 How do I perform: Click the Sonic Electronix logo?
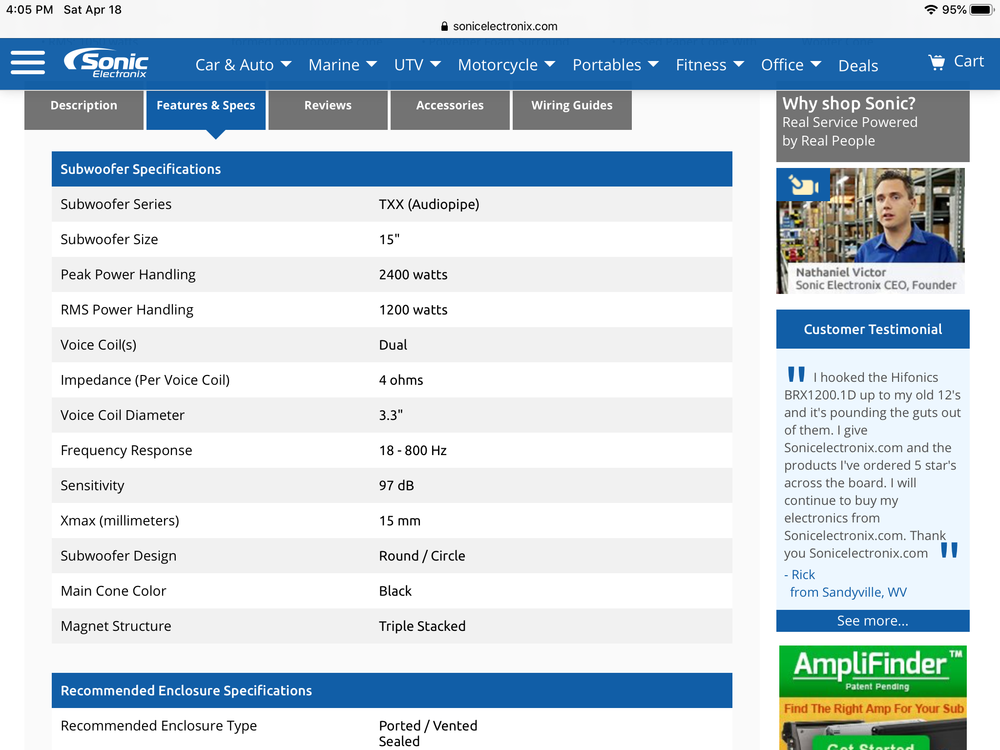click(x=106, y=63)
